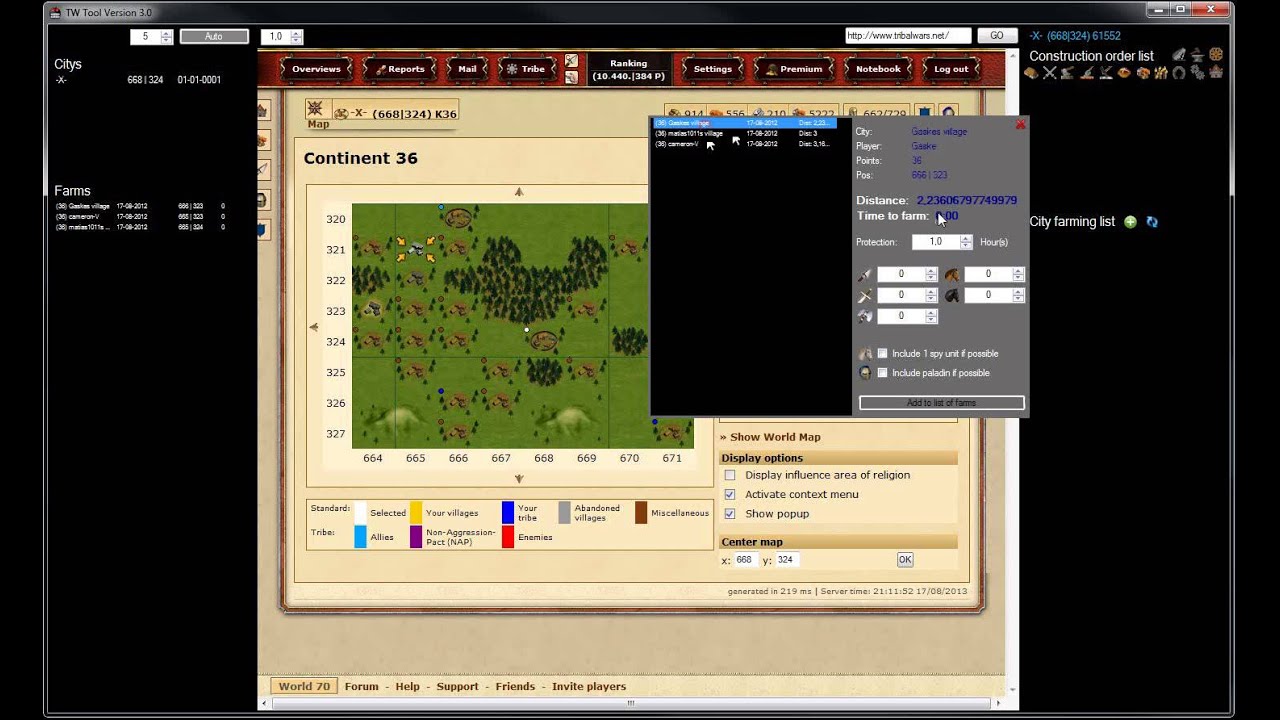The width and height of the screenshot is (1280, 720).
Task: Increase the Protection hours stepper
Action: pyautogui.click(x=966, y=239)
